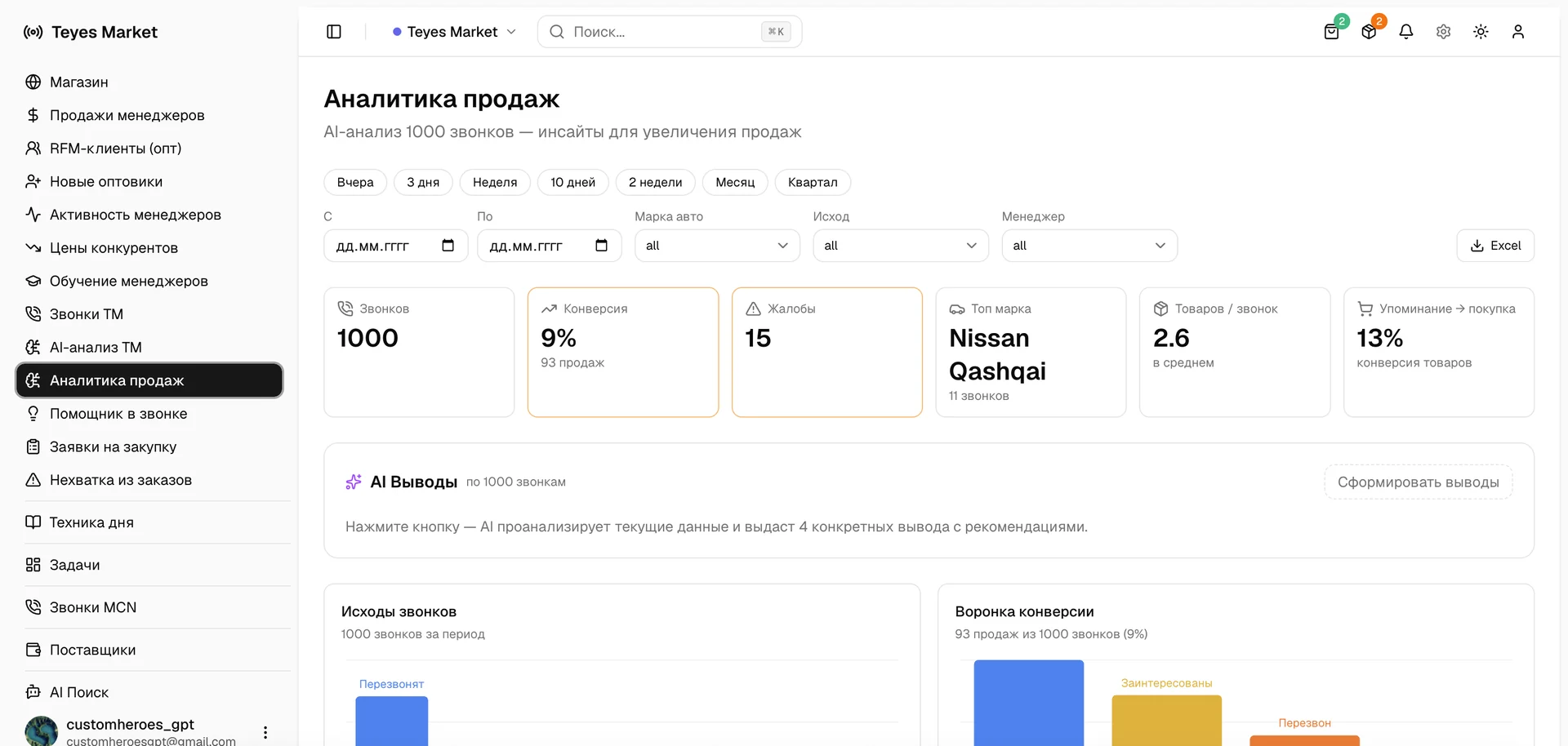The height and width of the screenshot is (746, 1568).
Task: Open Помощник в звонке
Action: [153, 414]
